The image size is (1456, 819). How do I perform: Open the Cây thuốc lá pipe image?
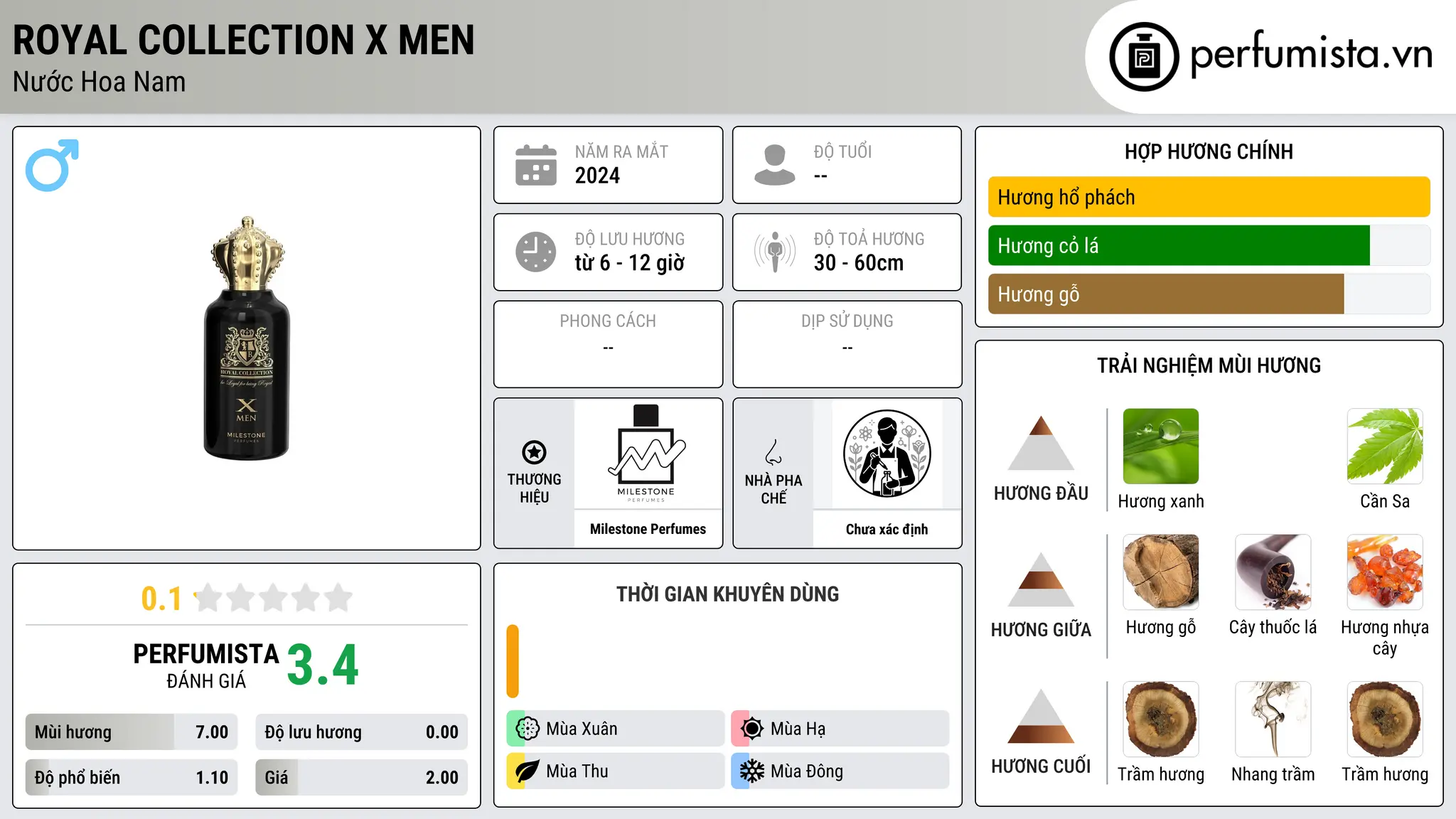point(1273,572)
